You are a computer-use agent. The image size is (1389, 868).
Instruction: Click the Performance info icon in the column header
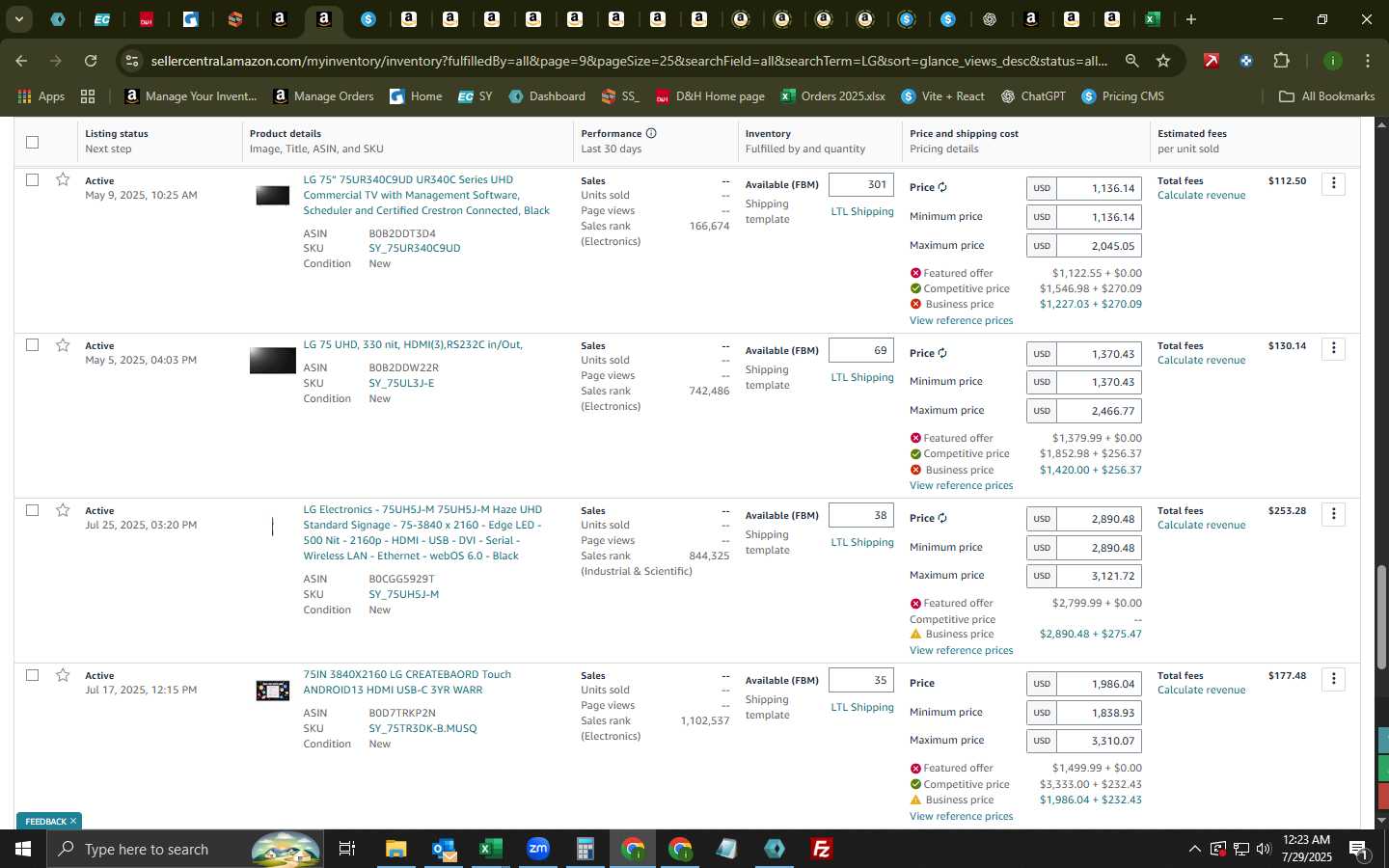(x=651, y=133)
